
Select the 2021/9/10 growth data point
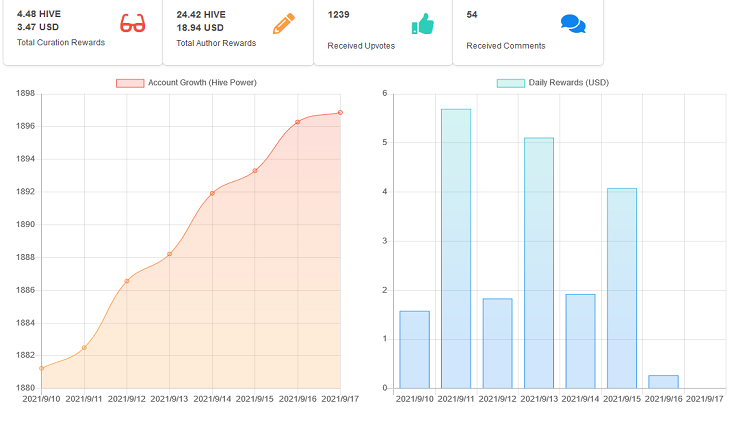[x=42, y=368]
